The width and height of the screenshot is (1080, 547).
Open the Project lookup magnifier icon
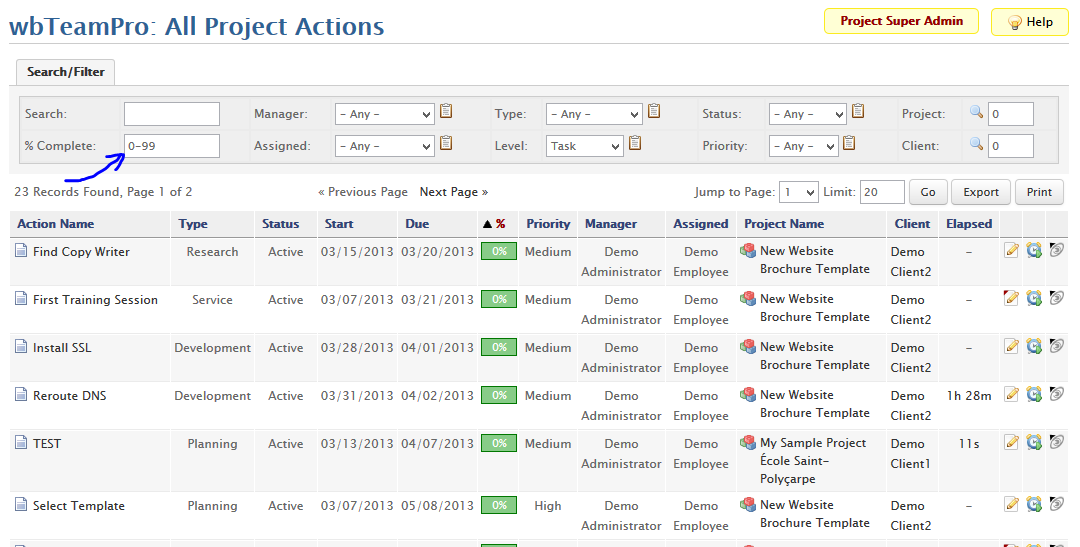tap(977, 113)
